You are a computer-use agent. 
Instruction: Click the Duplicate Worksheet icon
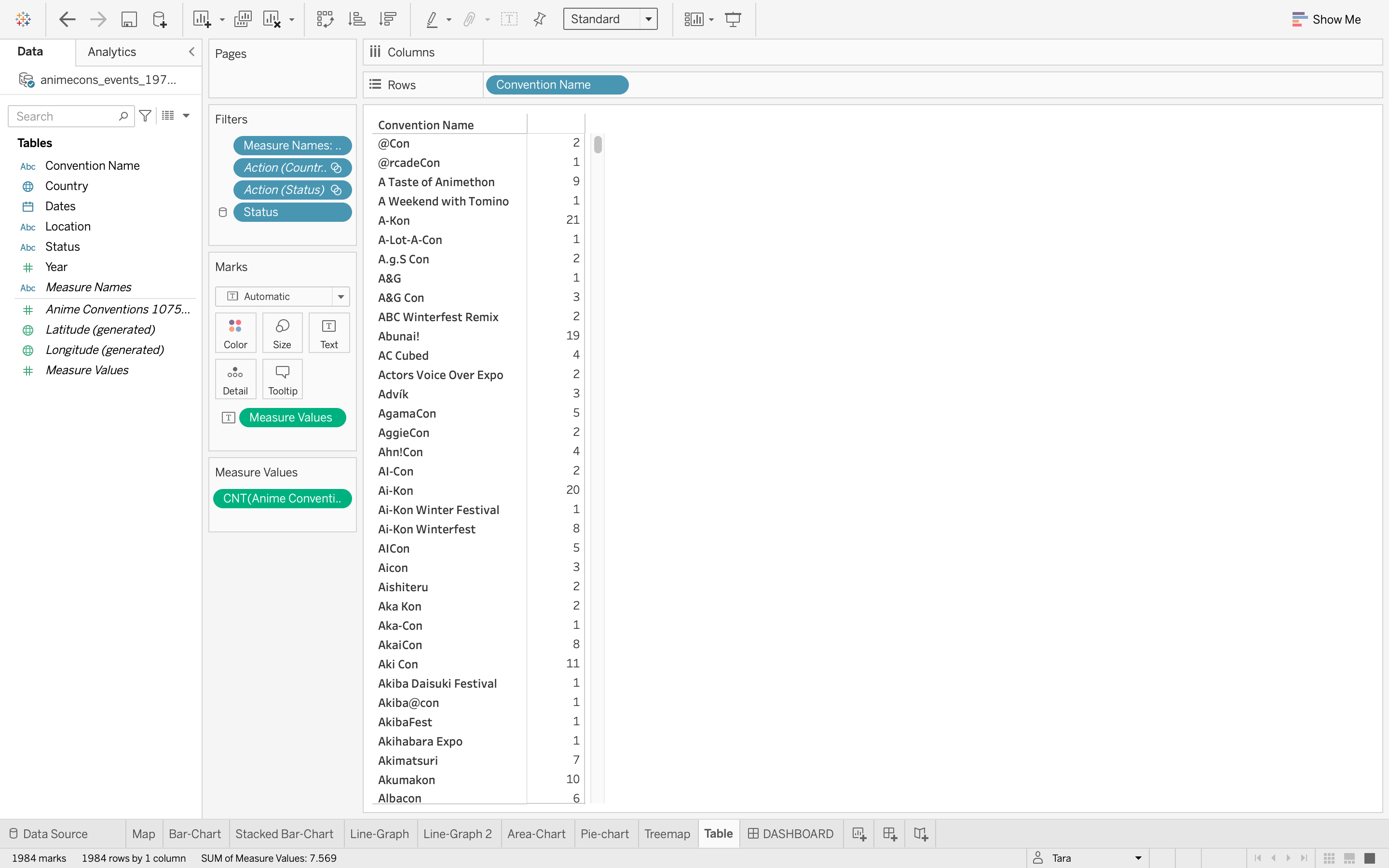tap(243, 19)
